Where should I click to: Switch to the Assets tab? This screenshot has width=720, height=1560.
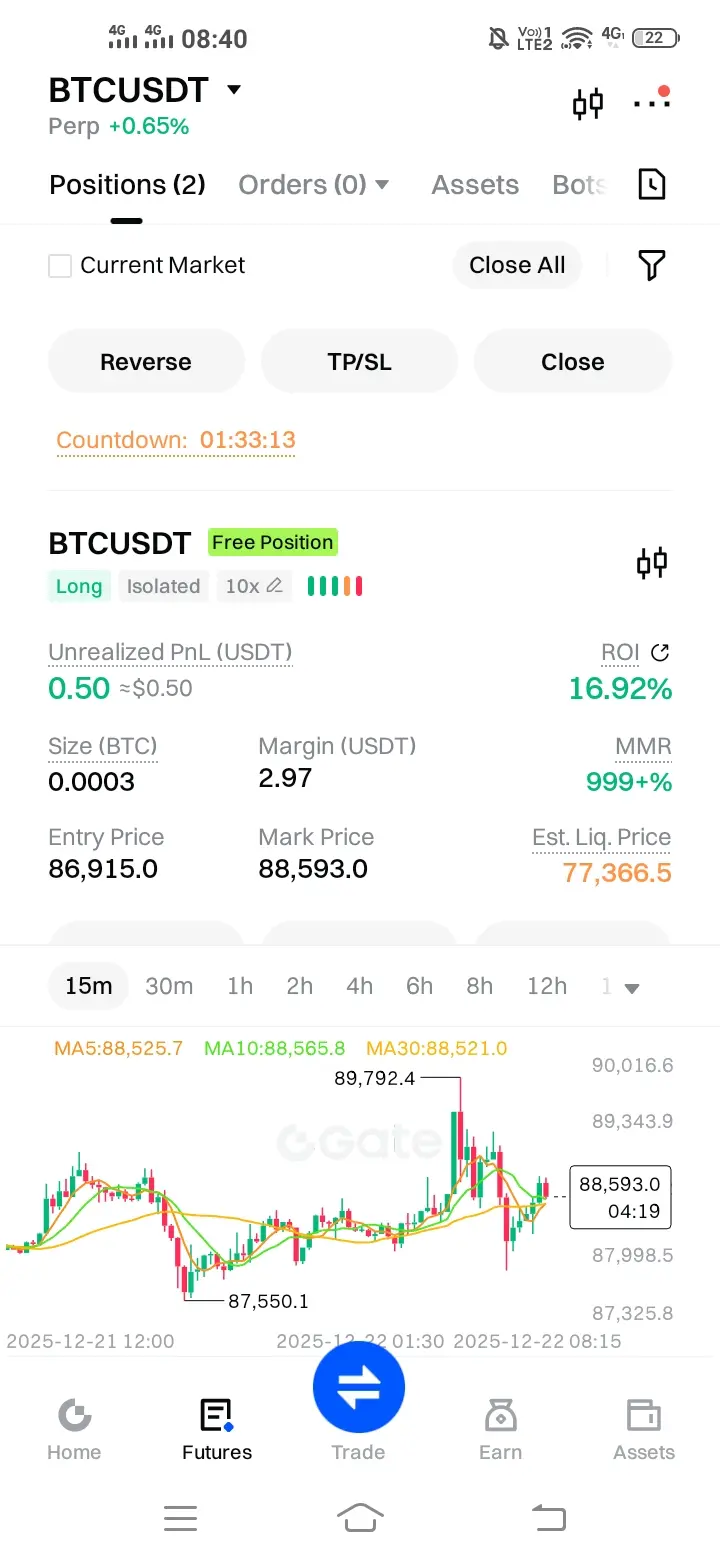(475, 185)
